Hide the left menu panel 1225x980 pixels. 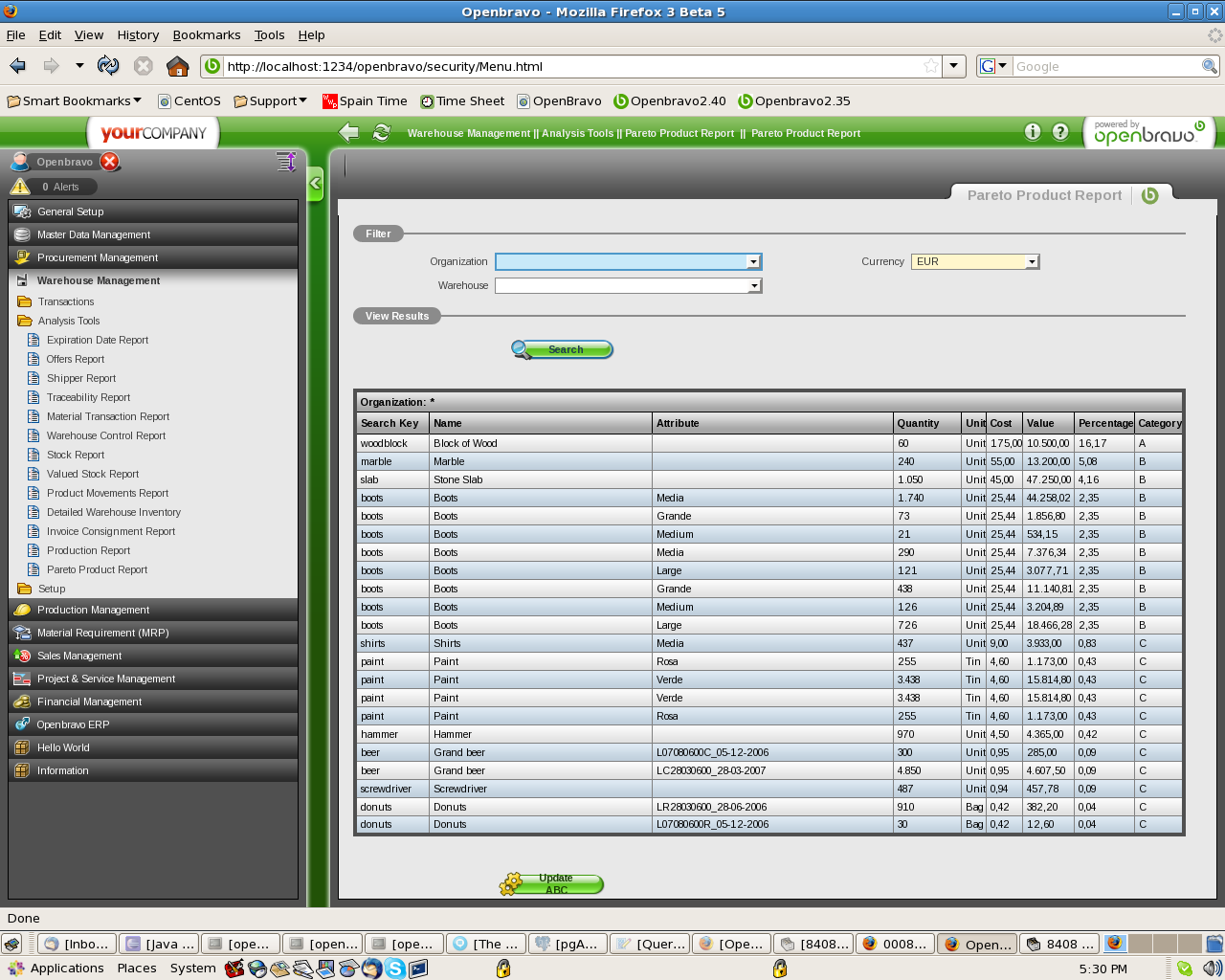click(x=315, y=183)
